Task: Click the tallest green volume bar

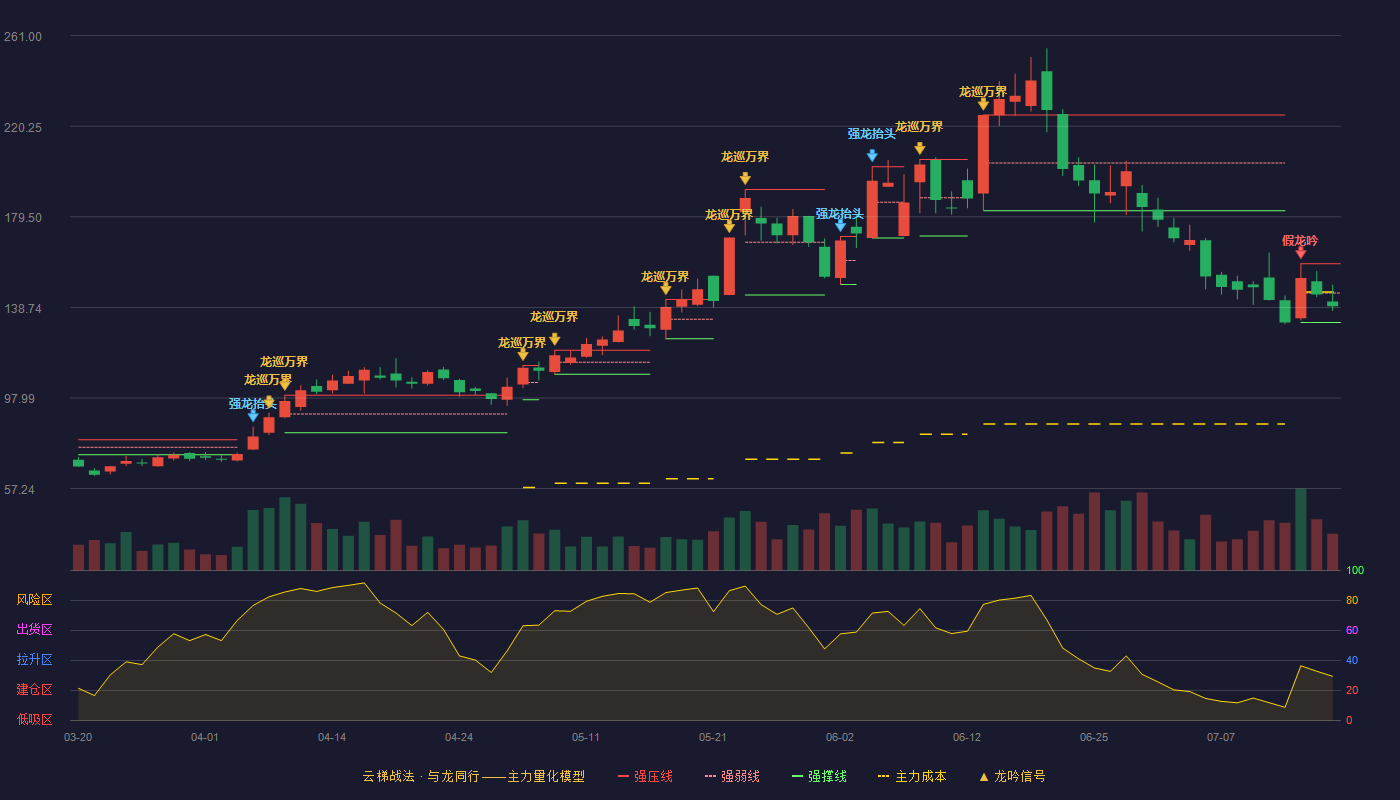Action: pos(1300,529)
